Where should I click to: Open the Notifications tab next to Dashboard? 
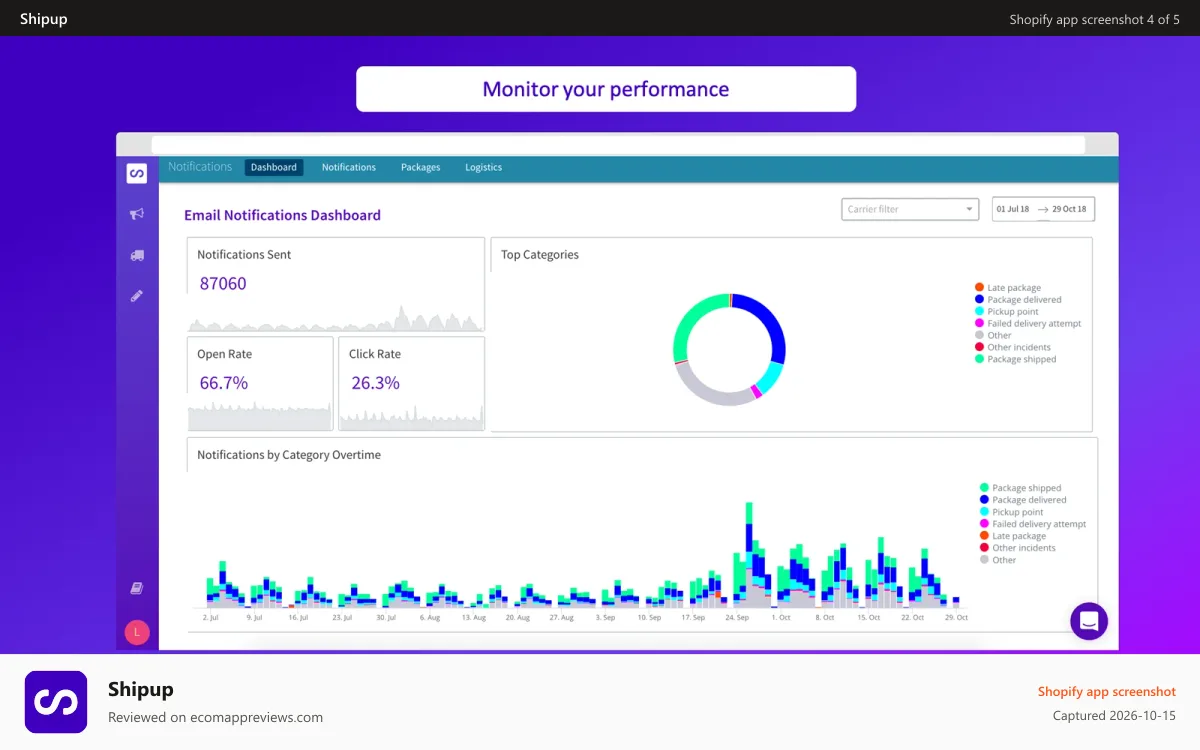point(349,167)
